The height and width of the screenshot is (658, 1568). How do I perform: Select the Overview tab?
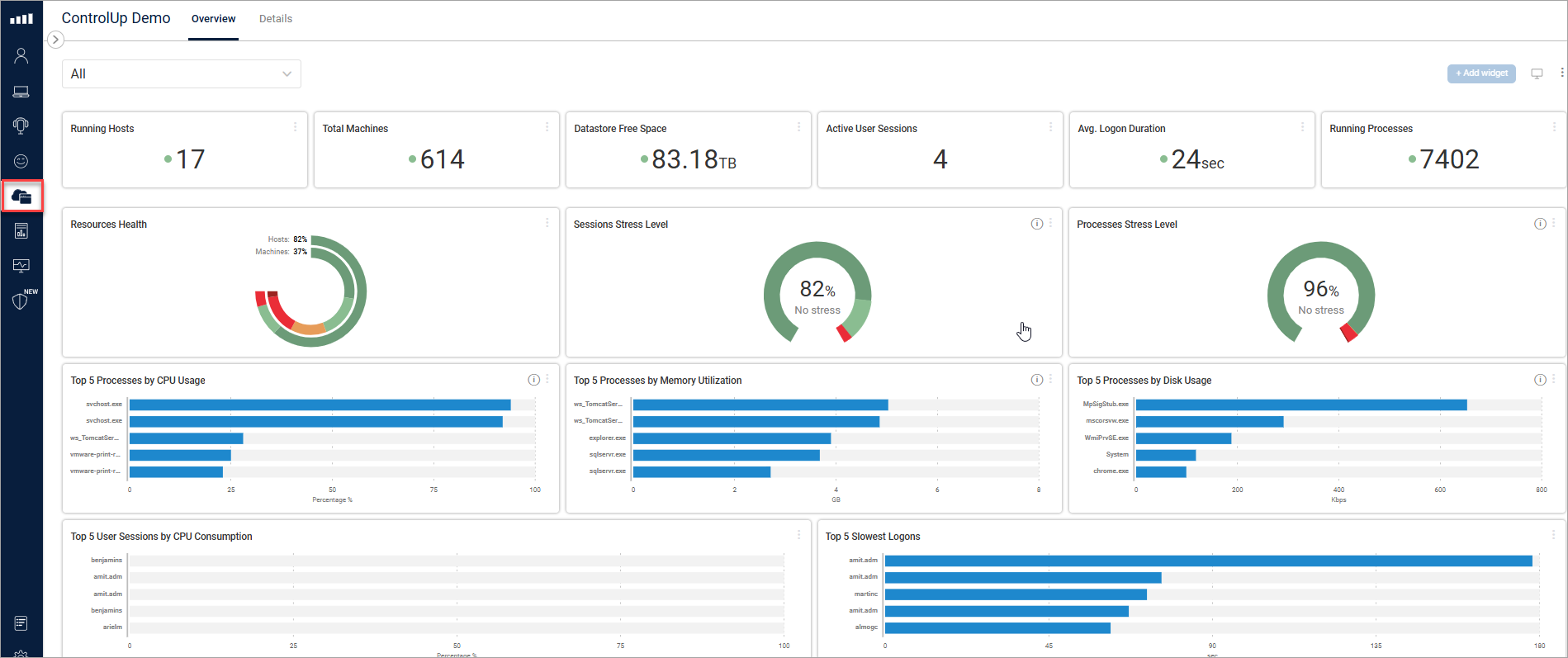213,19
